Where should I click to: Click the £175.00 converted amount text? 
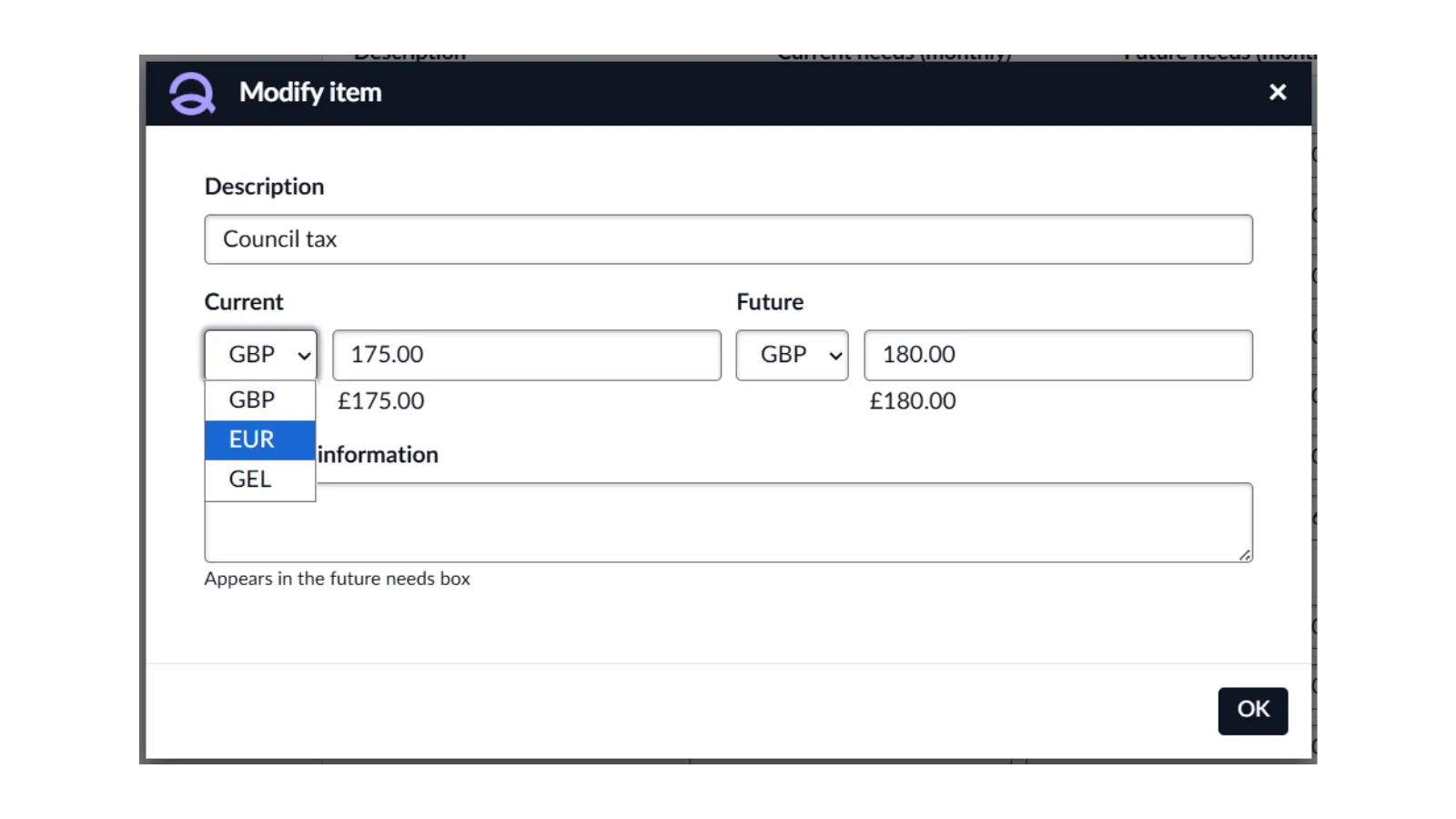[x=380, y=401]
